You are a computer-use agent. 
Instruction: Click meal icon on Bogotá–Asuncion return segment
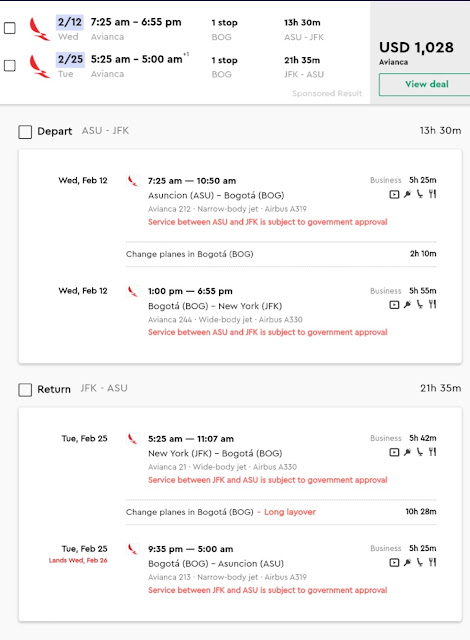click(432, 562)
